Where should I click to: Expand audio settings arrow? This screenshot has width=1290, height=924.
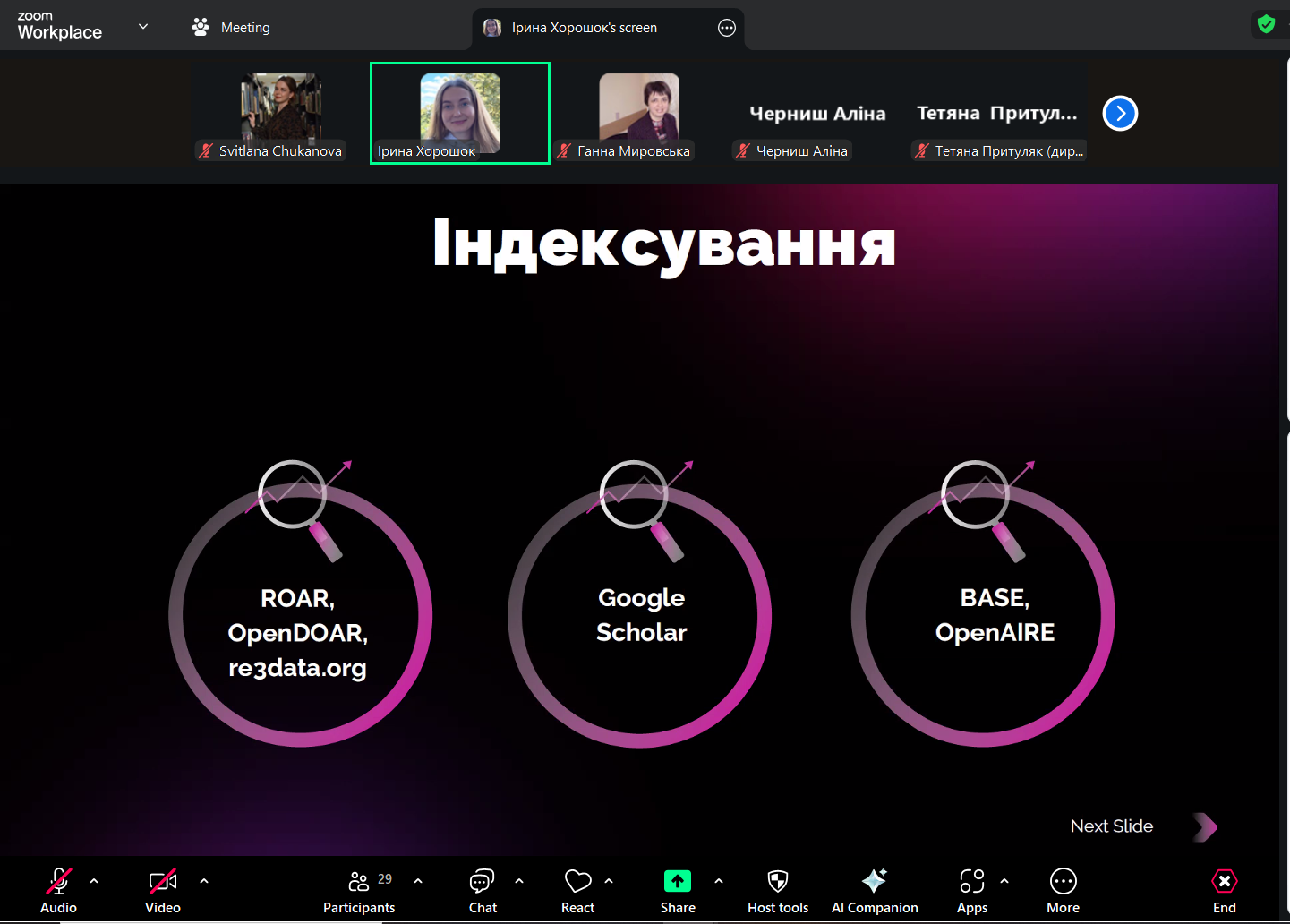click(x=94, y=881)
